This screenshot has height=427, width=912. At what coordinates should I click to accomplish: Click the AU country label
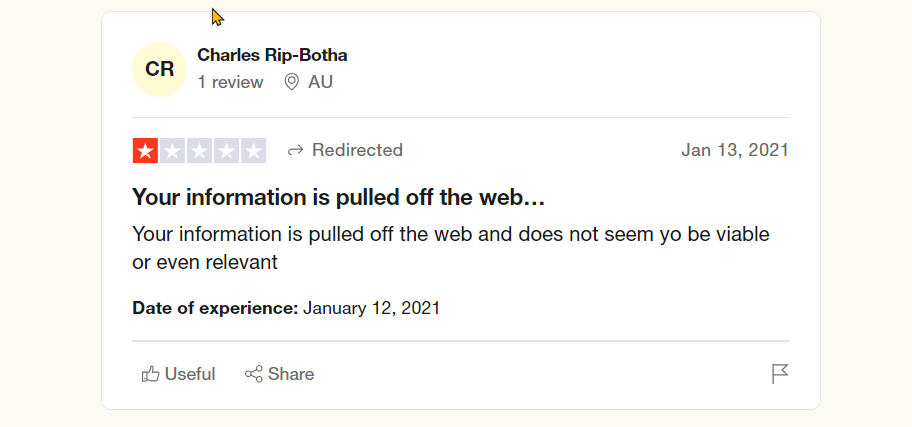[320, 82]
